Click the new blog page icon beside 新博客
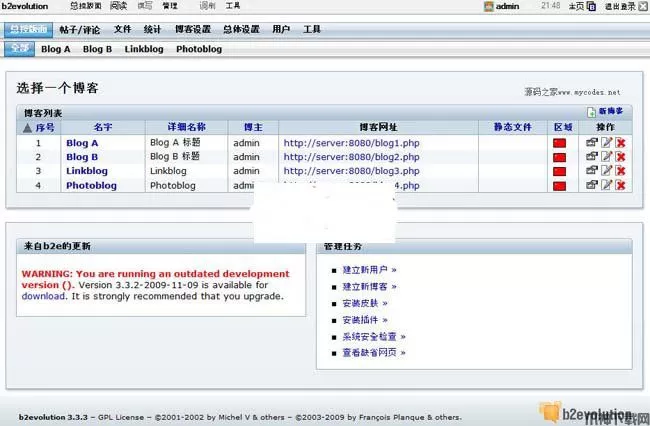 tap(591, 112)
